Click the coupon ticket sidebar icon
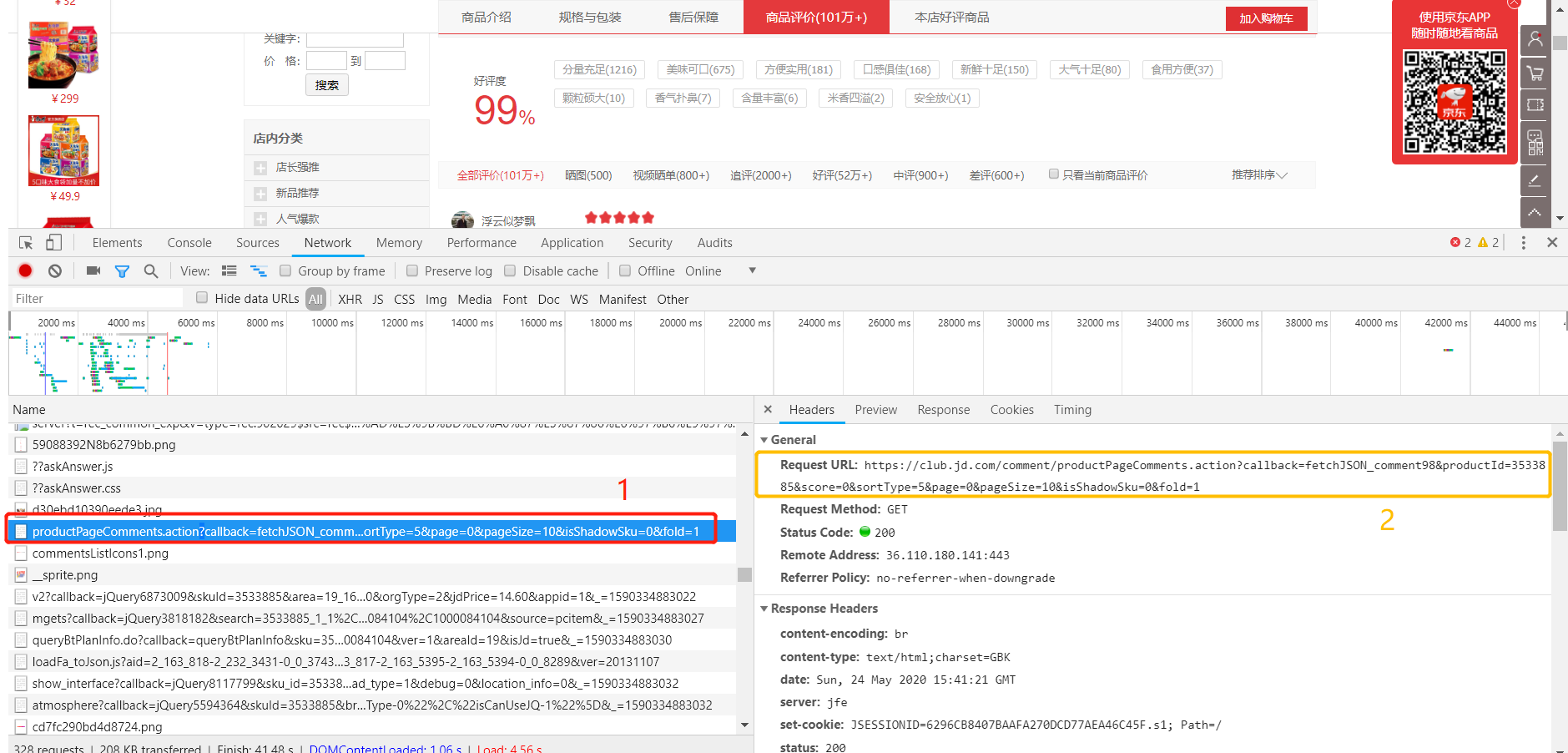Image resolution: width=1568 pixels, height=753 pixels. [x=1535, y=105]
